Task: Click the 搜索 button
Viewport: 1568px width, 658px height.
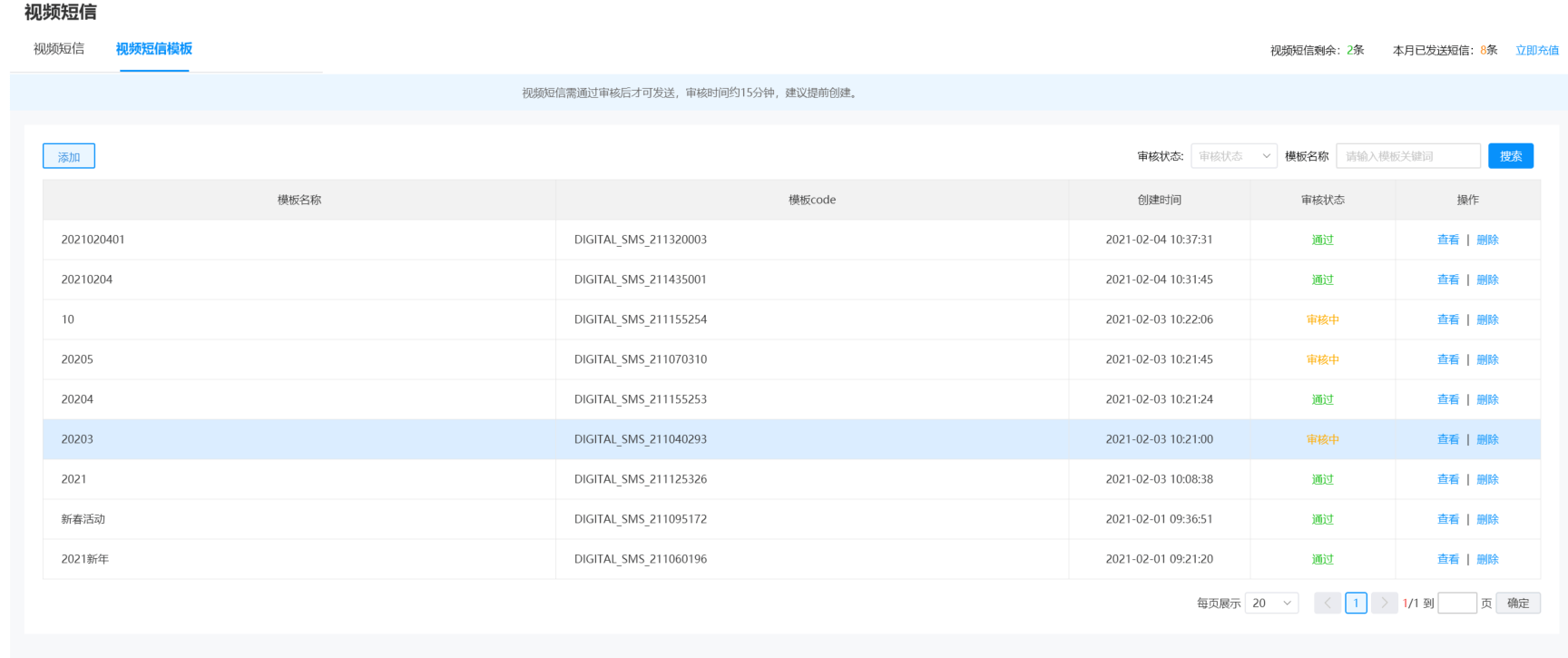Action: [x=1511, y=156]
